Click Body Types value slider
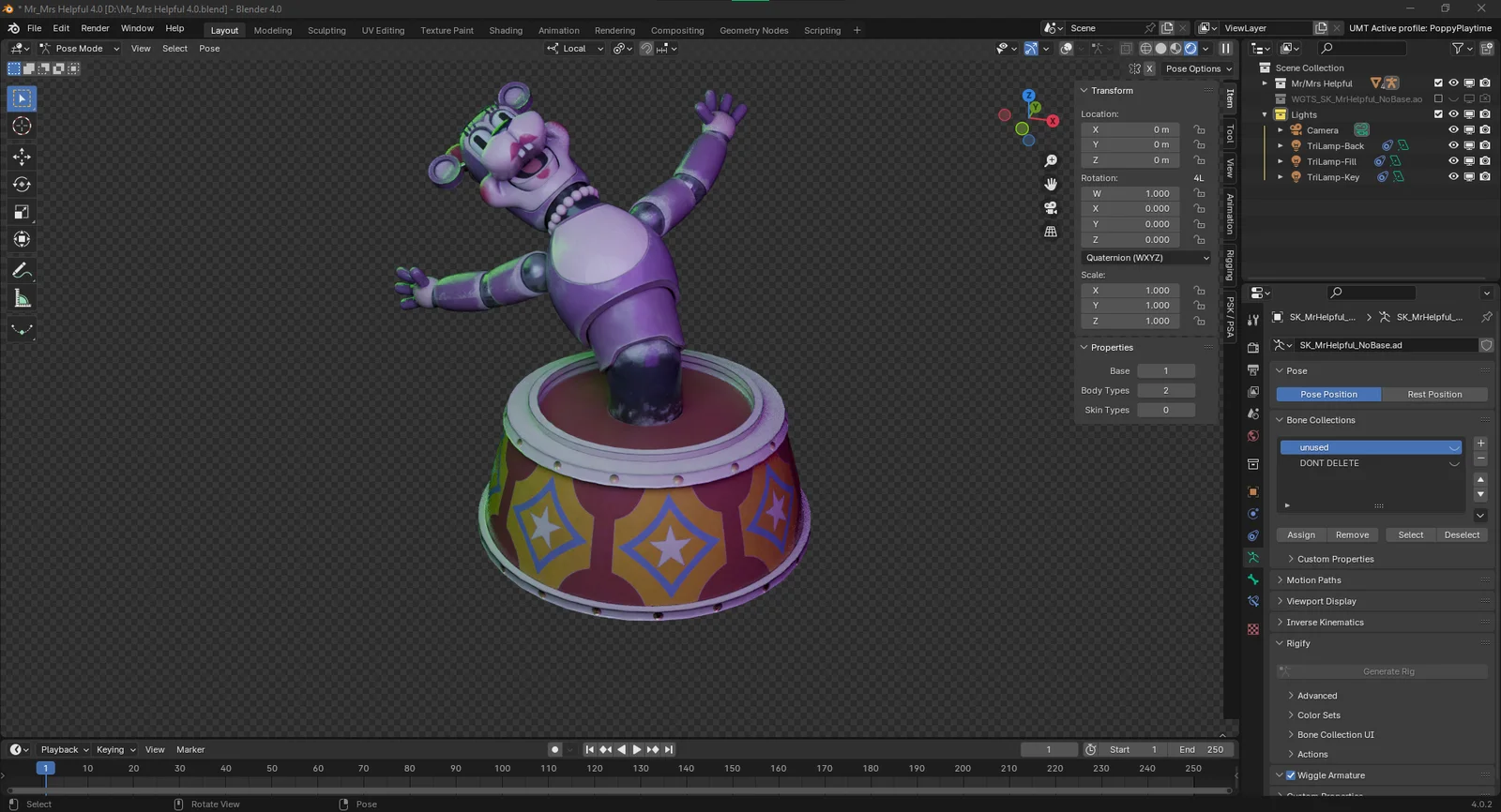This screenshot has width=1501, height=812. (x=1166, y=391)
